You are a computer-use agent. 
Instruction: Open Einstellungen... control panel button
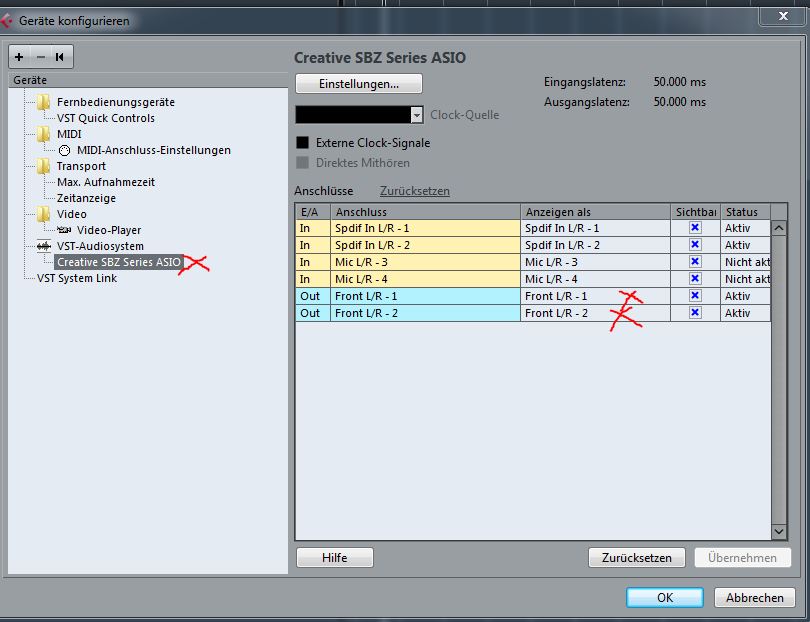pos(359,84)
